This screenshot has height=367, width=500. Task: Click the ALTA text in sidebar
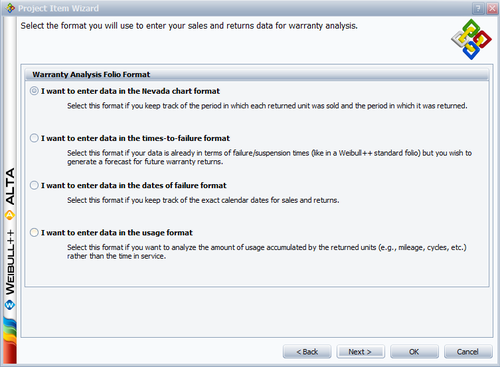tap(10, 186)
